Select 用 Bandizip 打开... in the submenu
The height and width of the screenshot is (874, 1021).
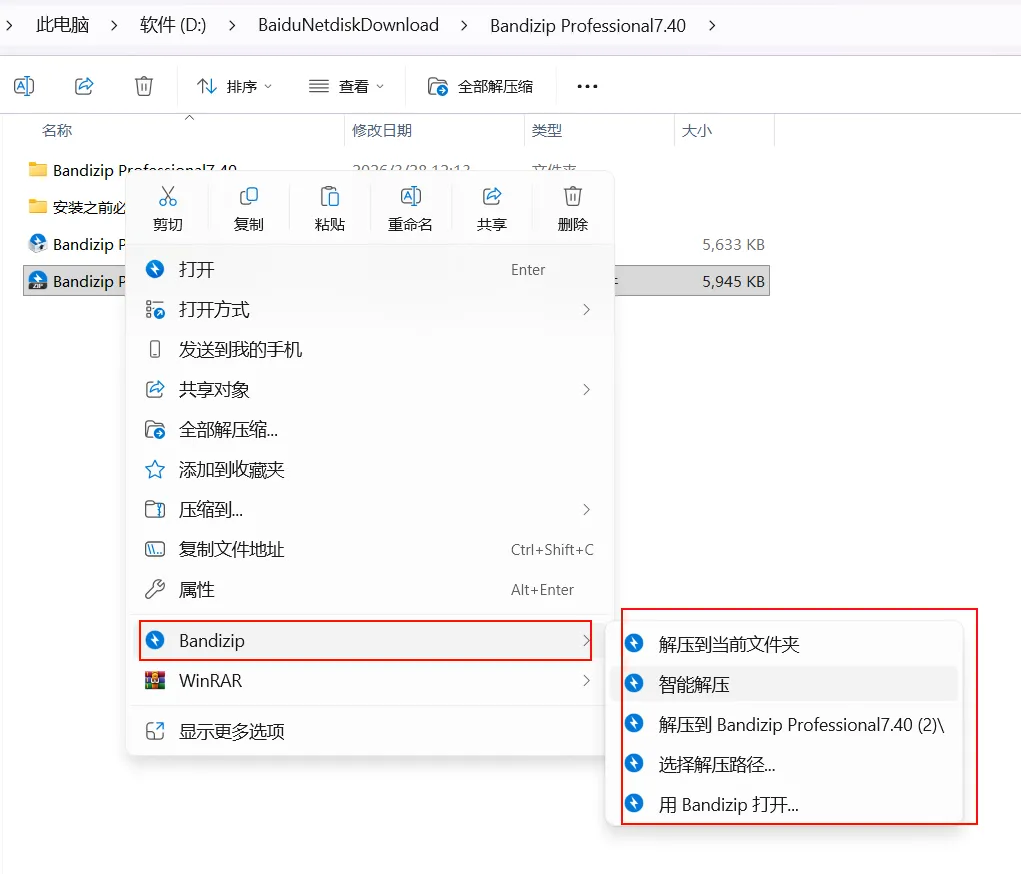coord(785,804)
